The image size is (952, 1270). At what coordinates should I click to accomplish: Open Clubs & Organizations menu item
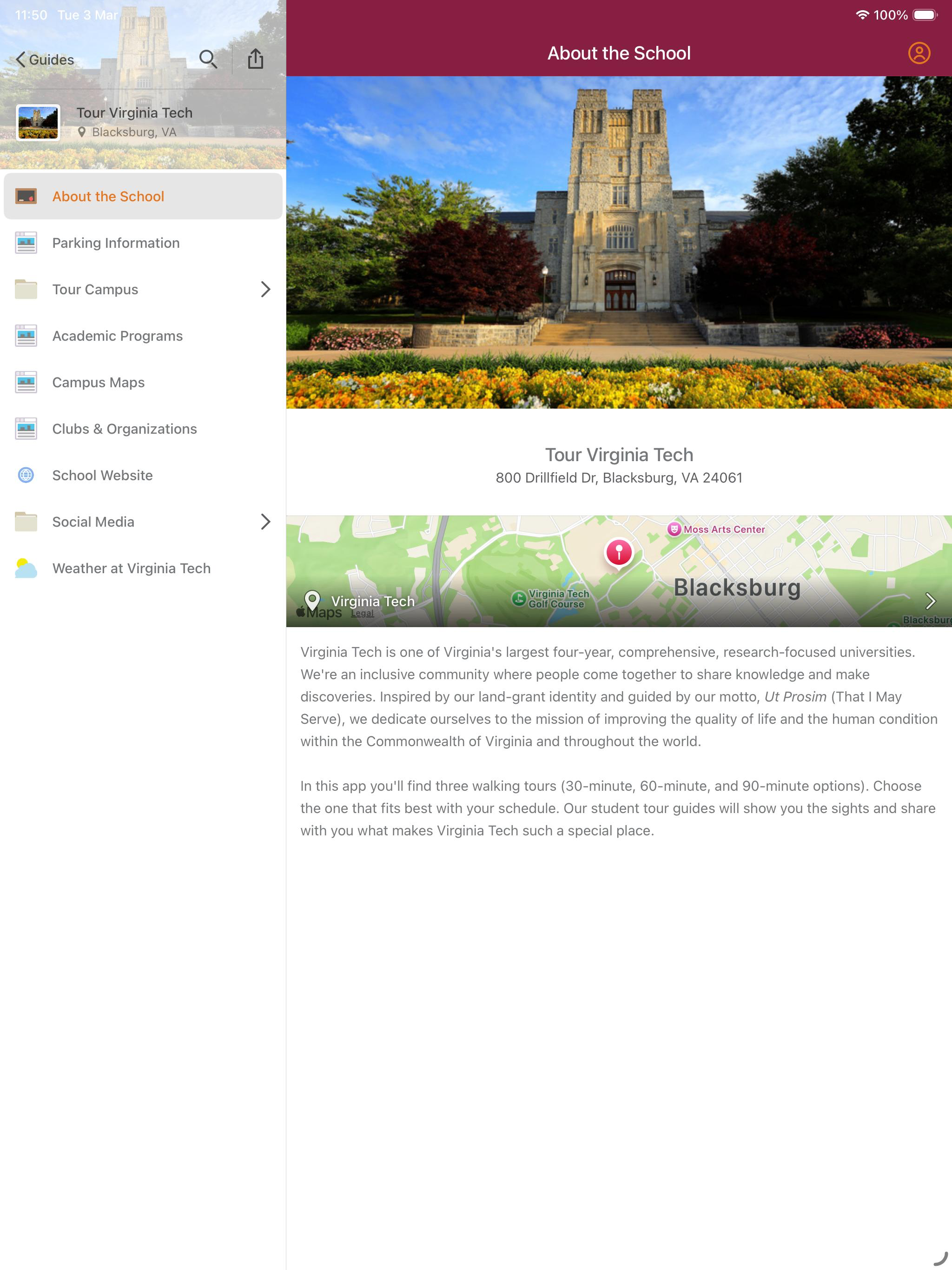pyautogui.click(x=143, y=429)
